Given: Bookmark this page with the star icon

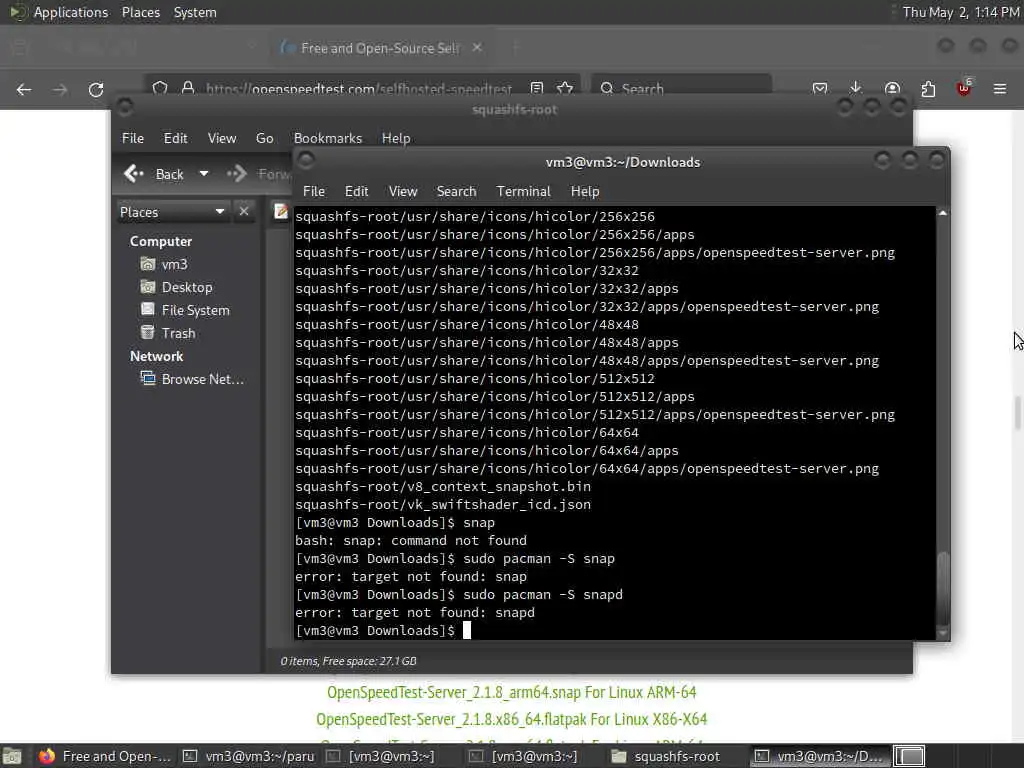Looking at the screenshot, I should [x=565, y=88].
